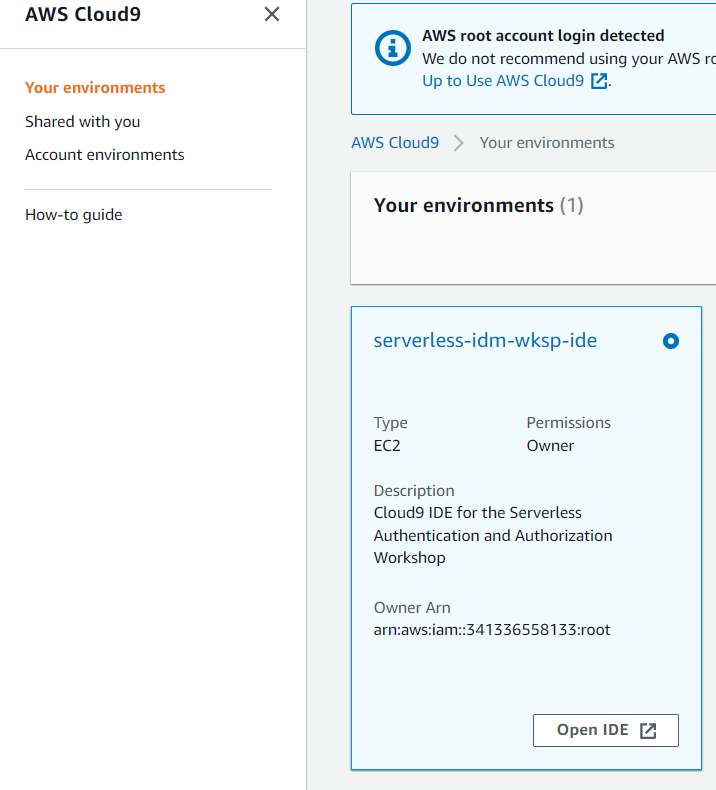
Task: Open the serverless-idm-wksp-ide environment link
Action: (x=485, y=341)
